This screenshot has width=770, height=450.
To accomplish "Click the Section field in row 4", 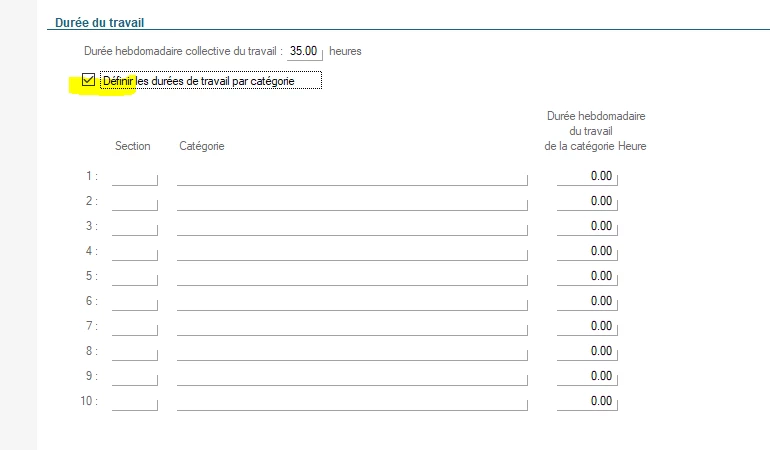I will [x=135, y=251].
